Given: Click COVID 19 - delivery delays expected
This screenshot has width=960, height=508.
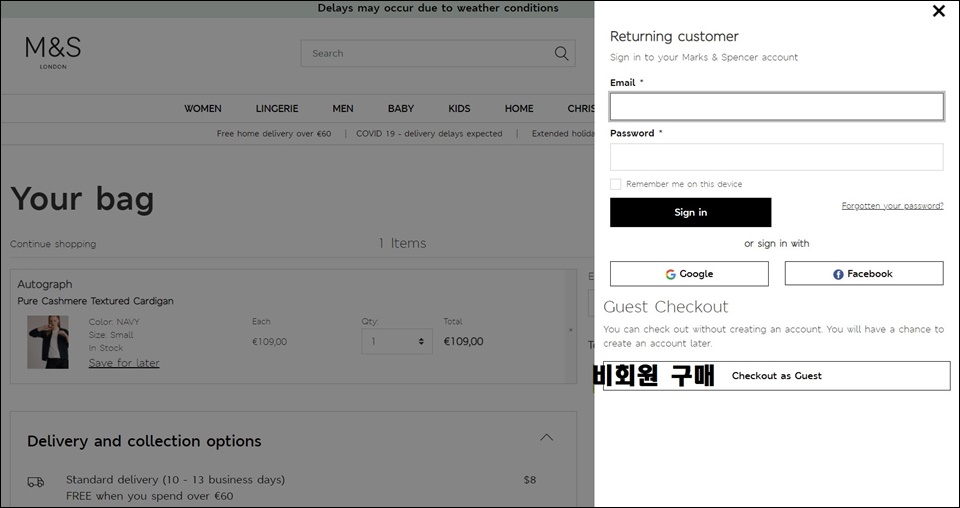Looking at the screenshot, I should 429,133.
